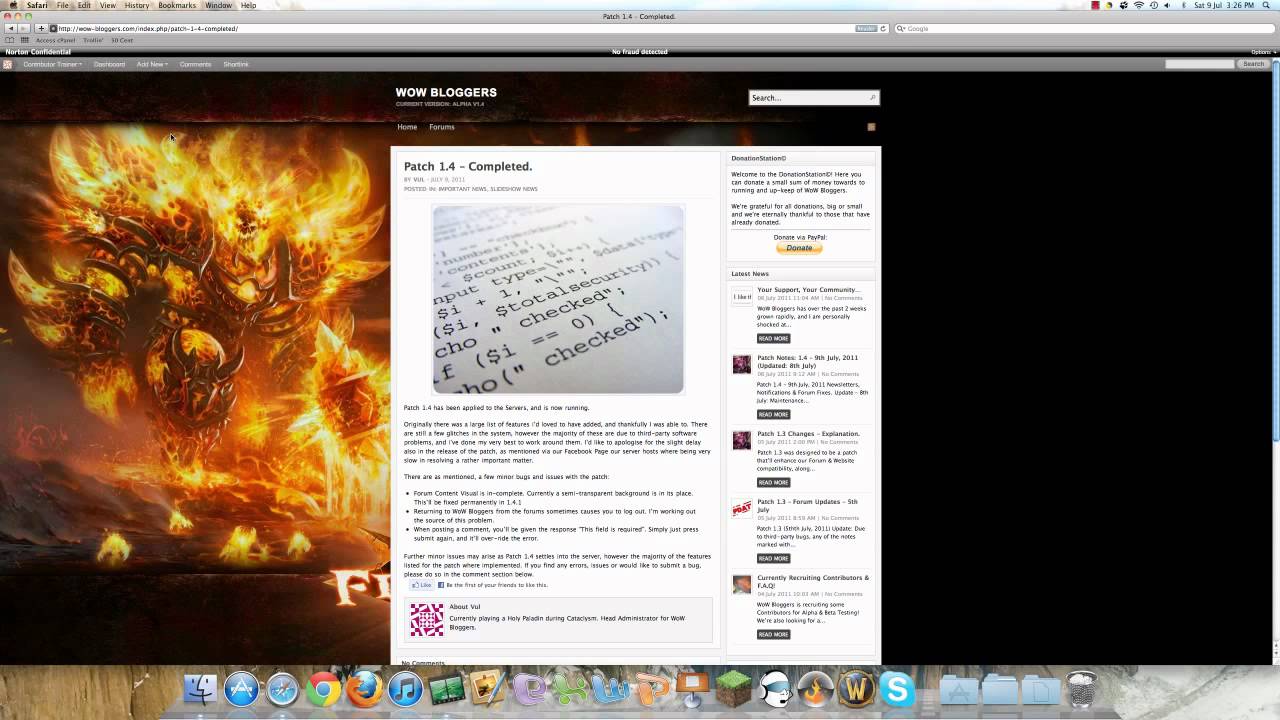Click the date and time in menu bar
The width and height of the screenshot is (1280, 720).
[1224, 5]
